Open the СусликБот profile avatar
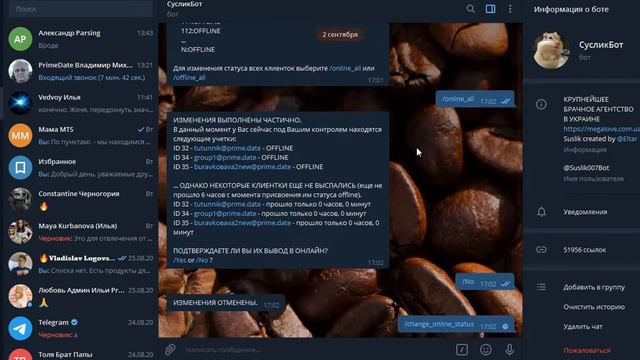This screenshot has width=640, height=360. pos(551,50)
